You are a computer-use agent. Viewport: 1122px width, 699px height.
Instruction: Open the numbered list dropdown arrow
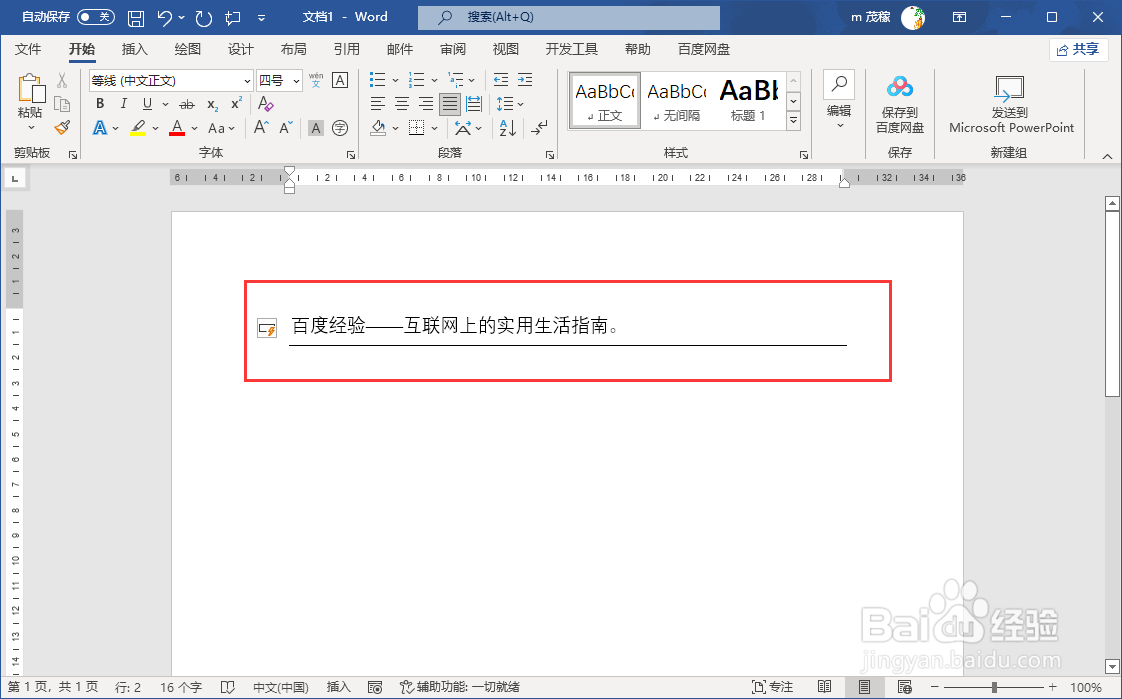pos(434,80)
